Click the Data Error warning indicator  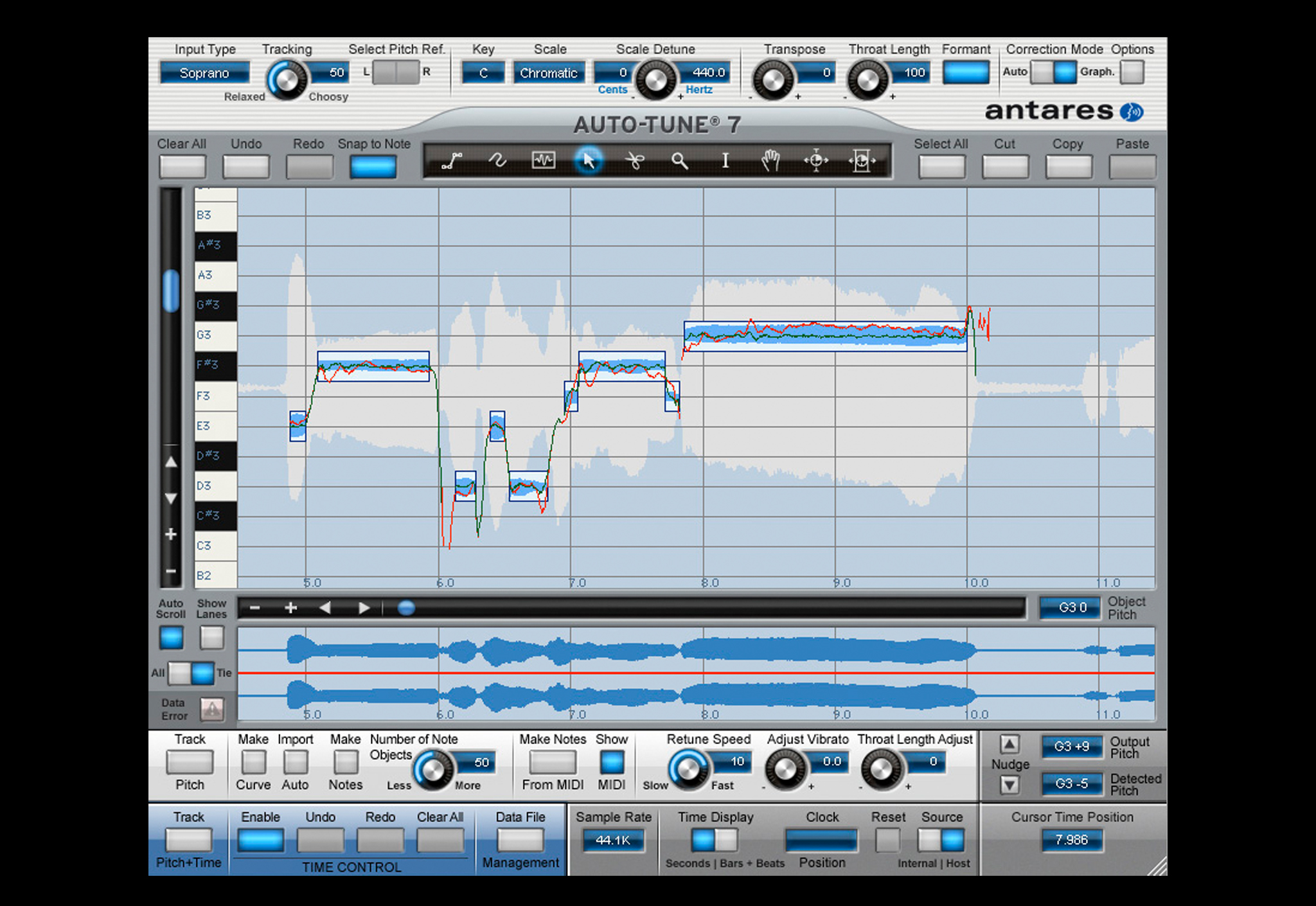coord(212,709)
